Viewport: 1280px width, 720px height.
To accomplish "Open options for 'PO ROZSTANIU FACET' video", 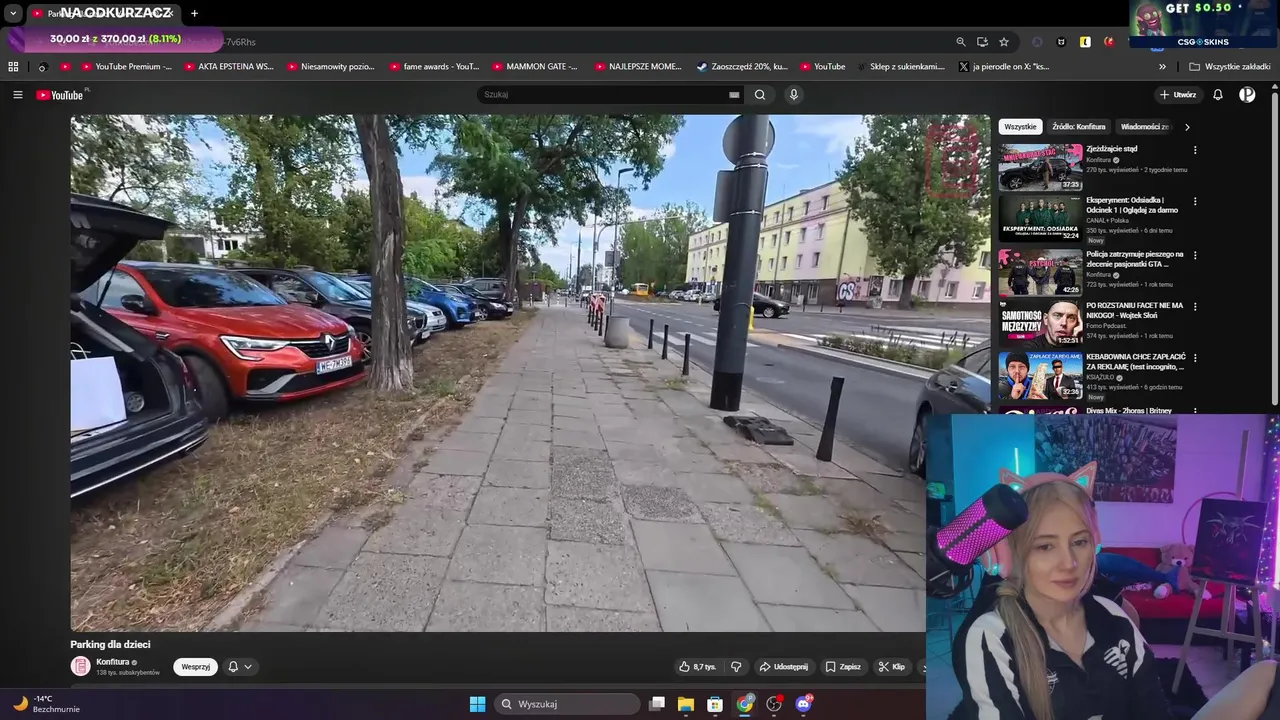I will tap(1195, 306).
